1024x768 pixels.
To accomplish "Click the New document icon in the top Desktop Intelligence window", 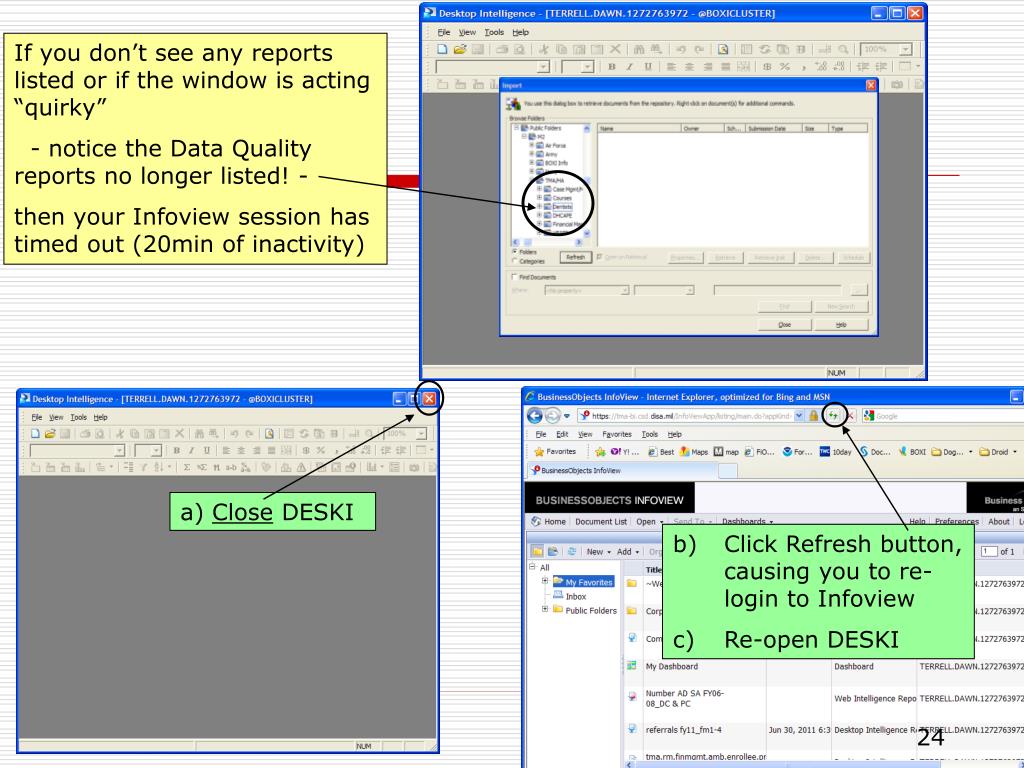I will click(x=442, y=49).
